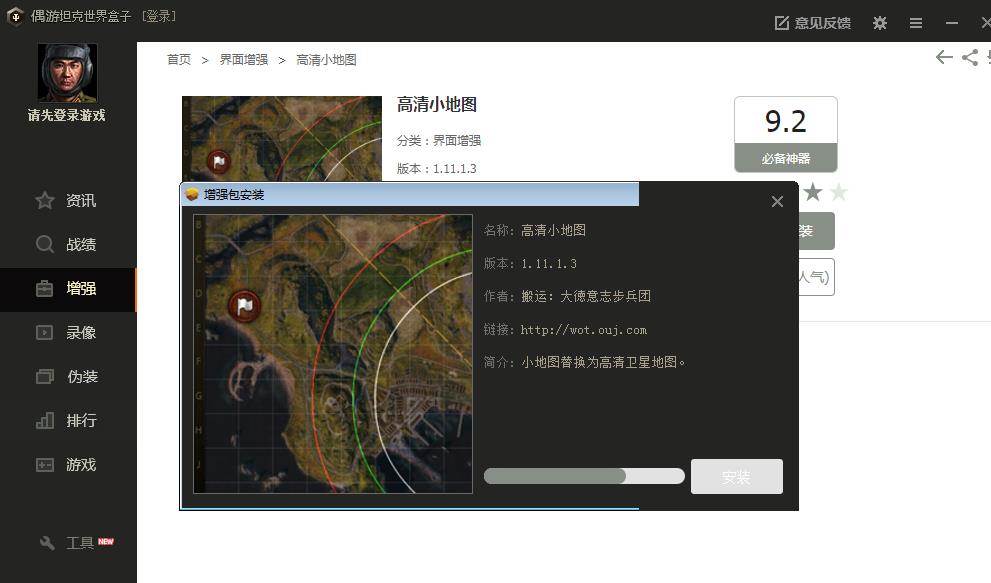Click the 请先登录游戏 login prompt
This screenshot has height=583, width=991.
(66, 115)
